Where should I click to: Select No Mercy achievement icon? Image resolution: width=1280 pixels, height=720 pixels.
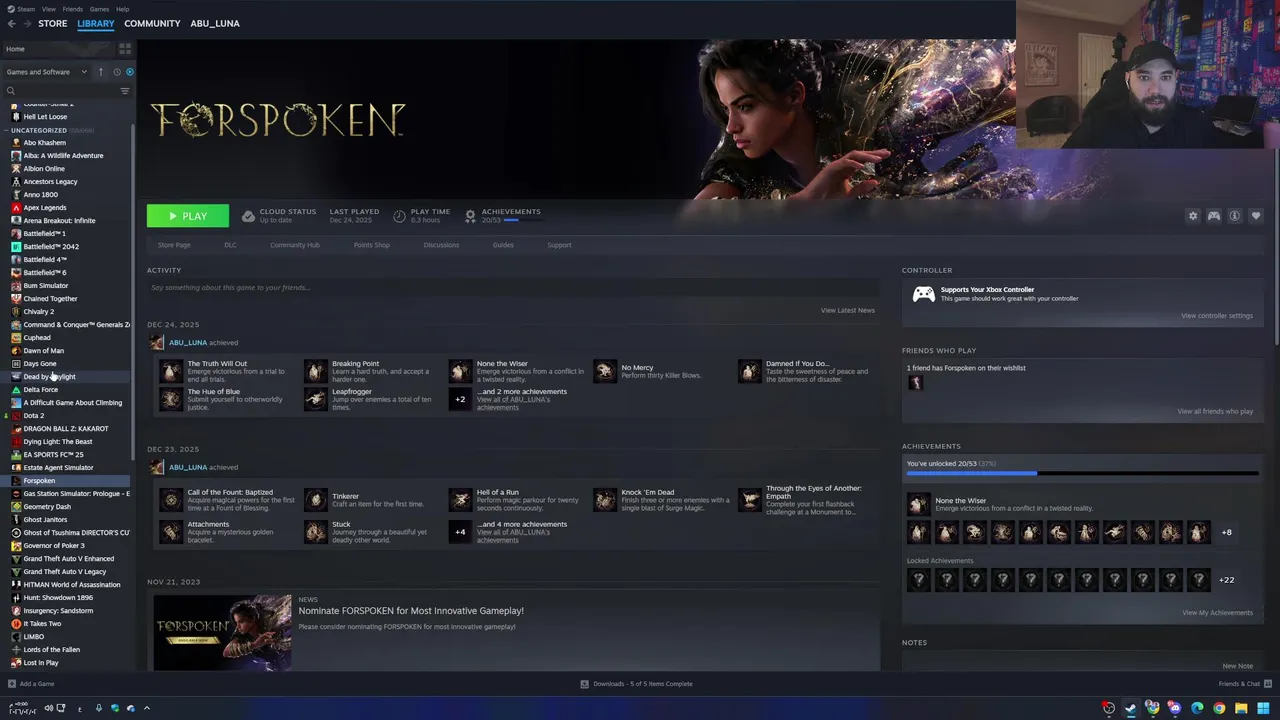(x=604, y=371)
